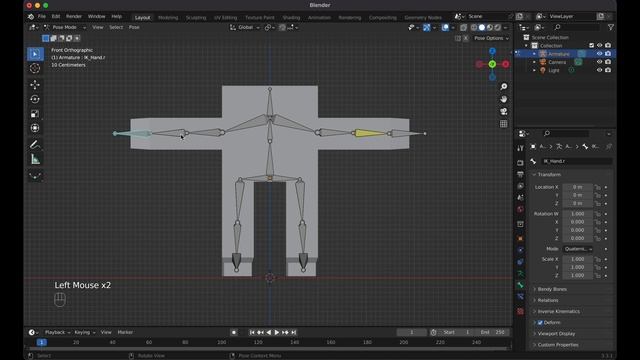Image resolution: width=640 pixels, height=360 pixels.
Task: Jump to the animation start frame
Action: click(x=252, y=332)
